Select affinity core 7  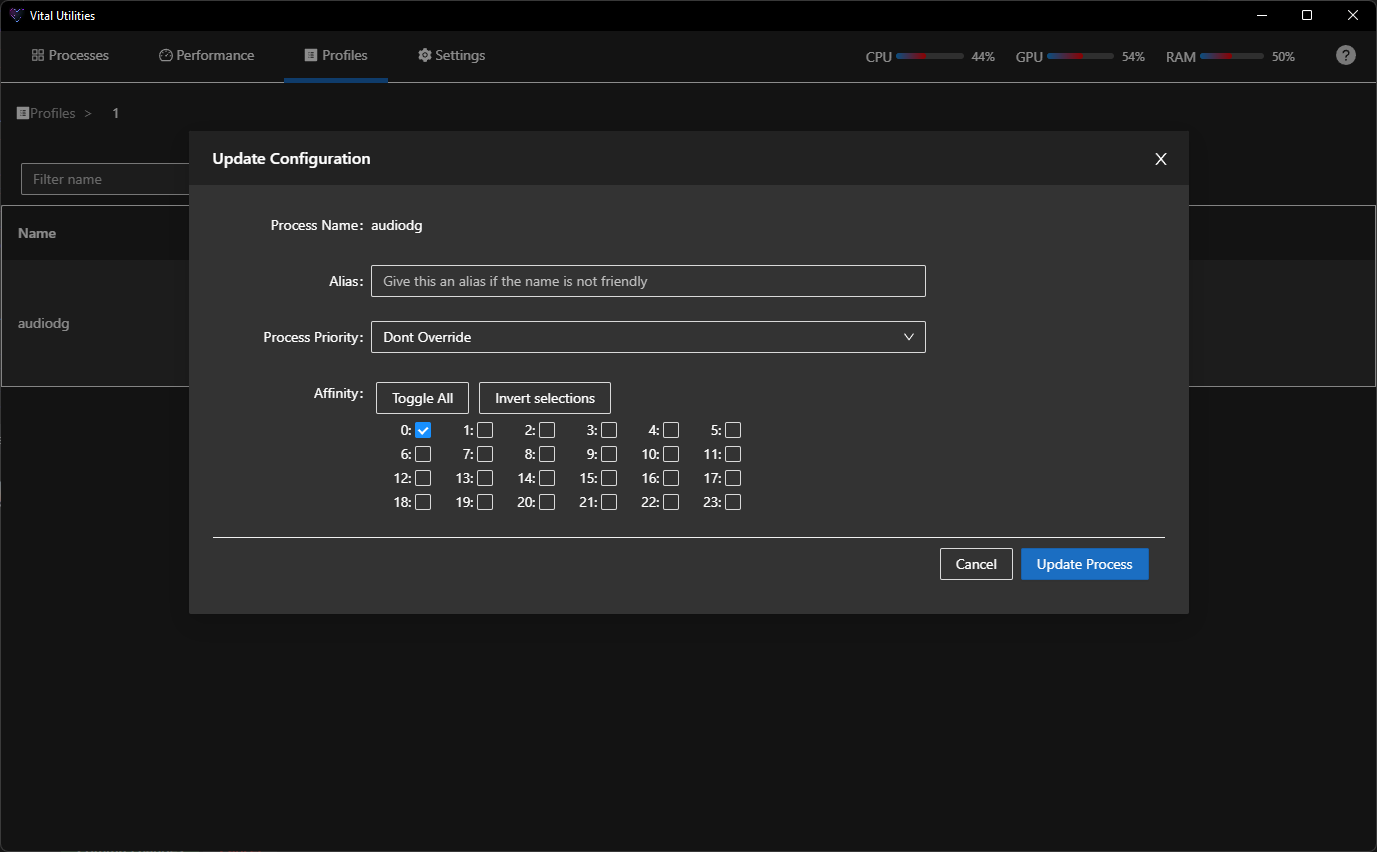tap(485, 454)
